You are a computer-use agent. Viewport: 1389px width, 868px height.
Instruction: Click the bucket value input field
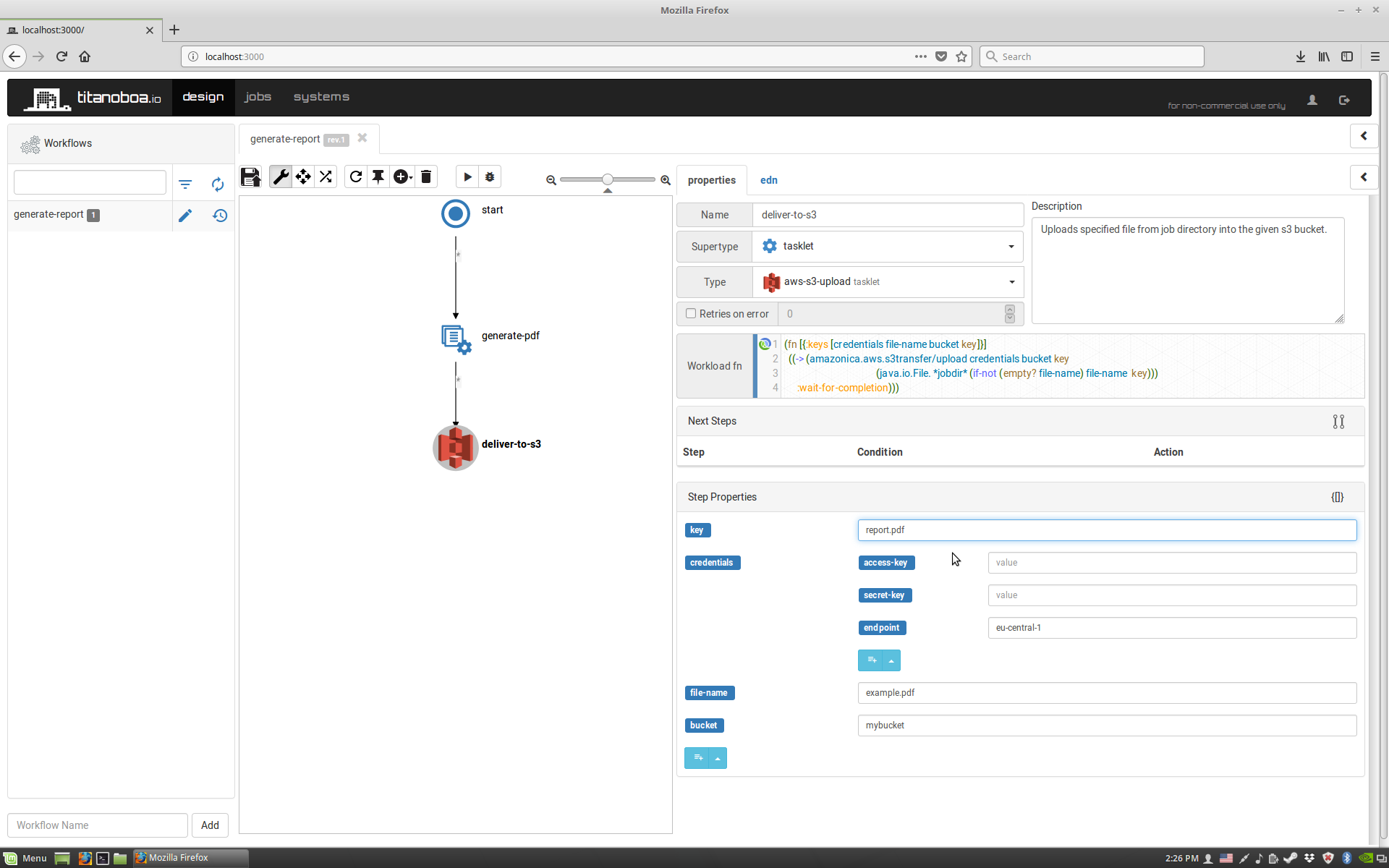1106,726
